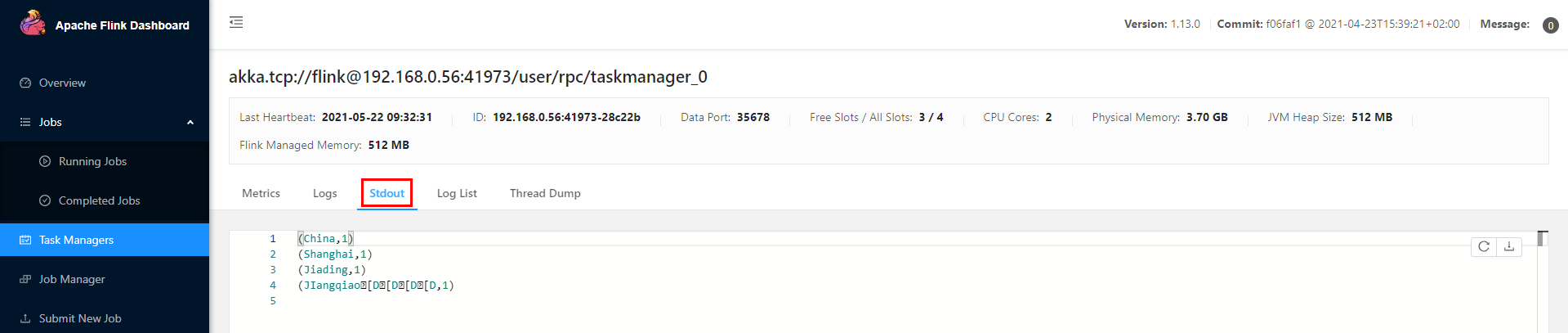This screenshot has height=333, width=1568.
Task: Open the message notification counter badge
Action: [1550, 25]
